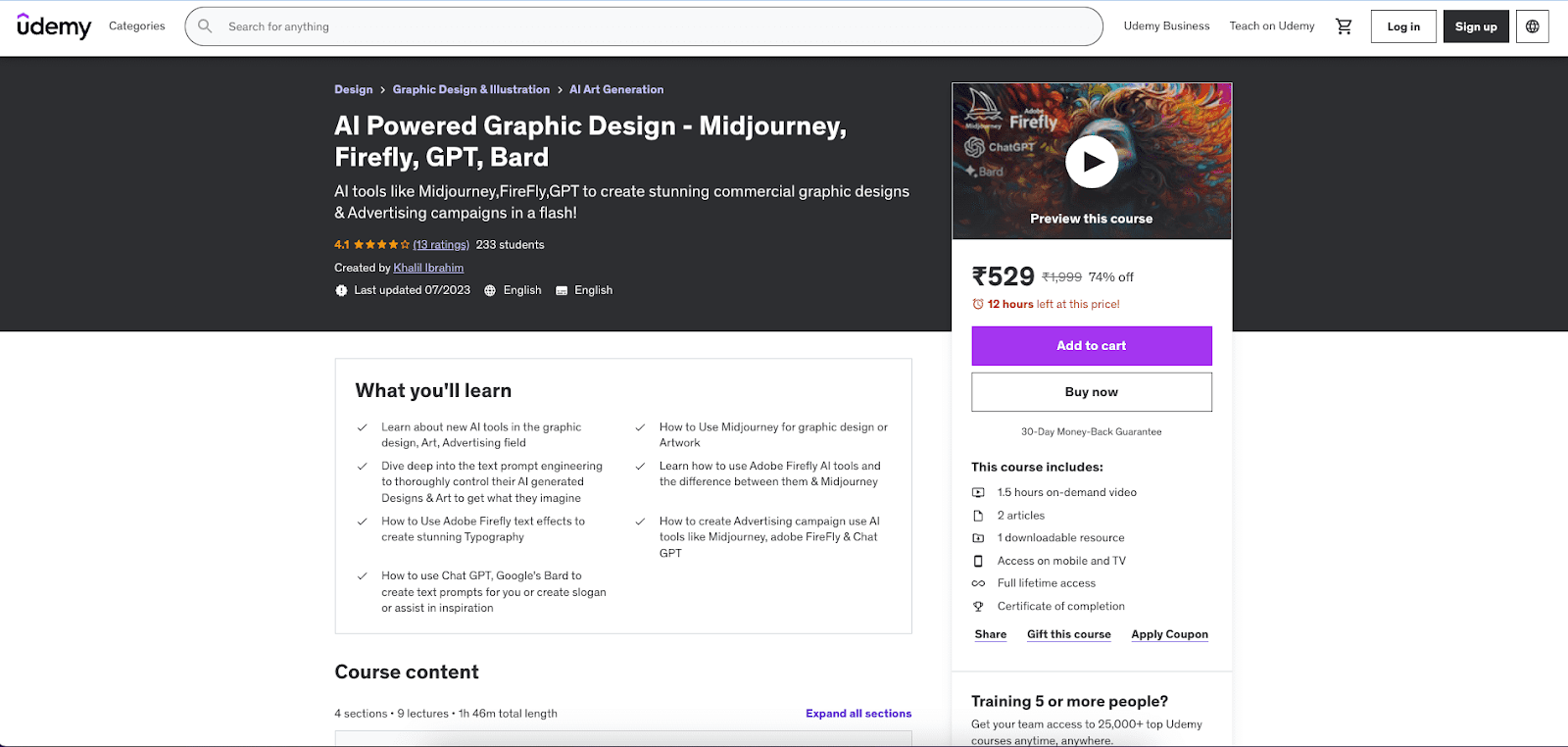Viewport: 1568px width, 747px height.
Task: Click 'Learn how to use Adobe Firefly AI tools' item
Action: [770, 474]
